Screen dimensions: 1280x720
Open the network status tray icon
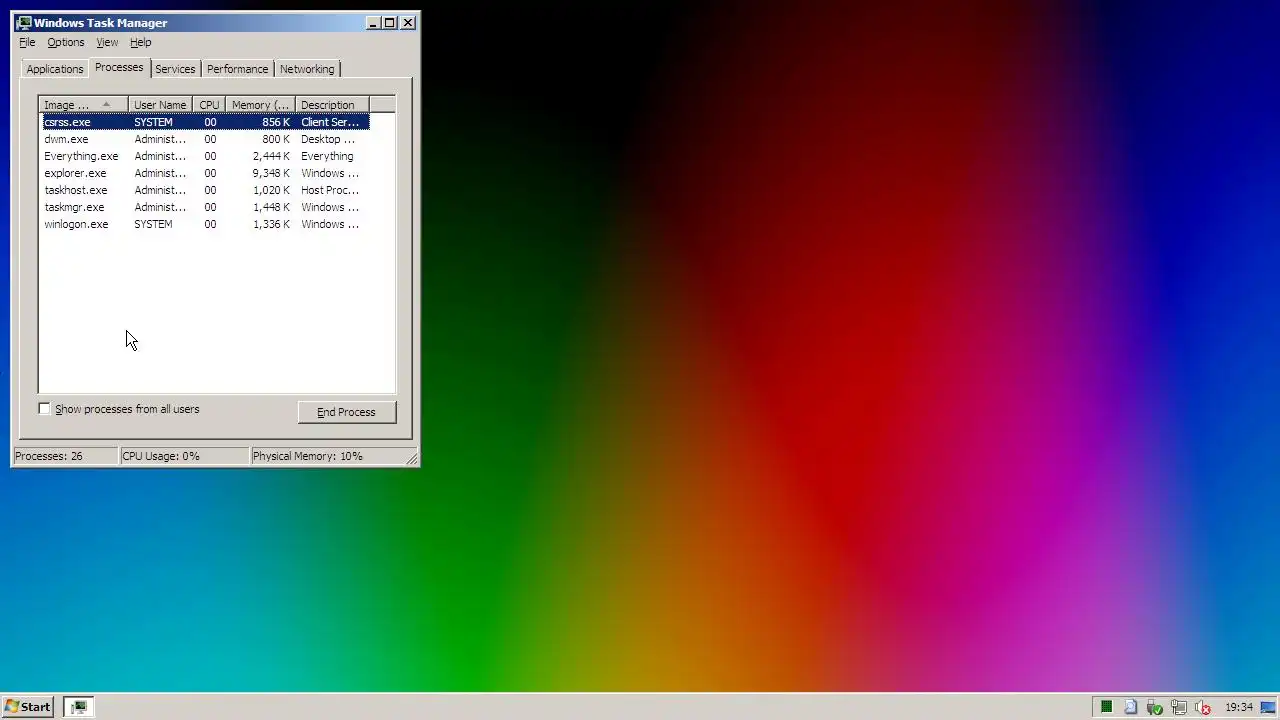coord(1179,707)
